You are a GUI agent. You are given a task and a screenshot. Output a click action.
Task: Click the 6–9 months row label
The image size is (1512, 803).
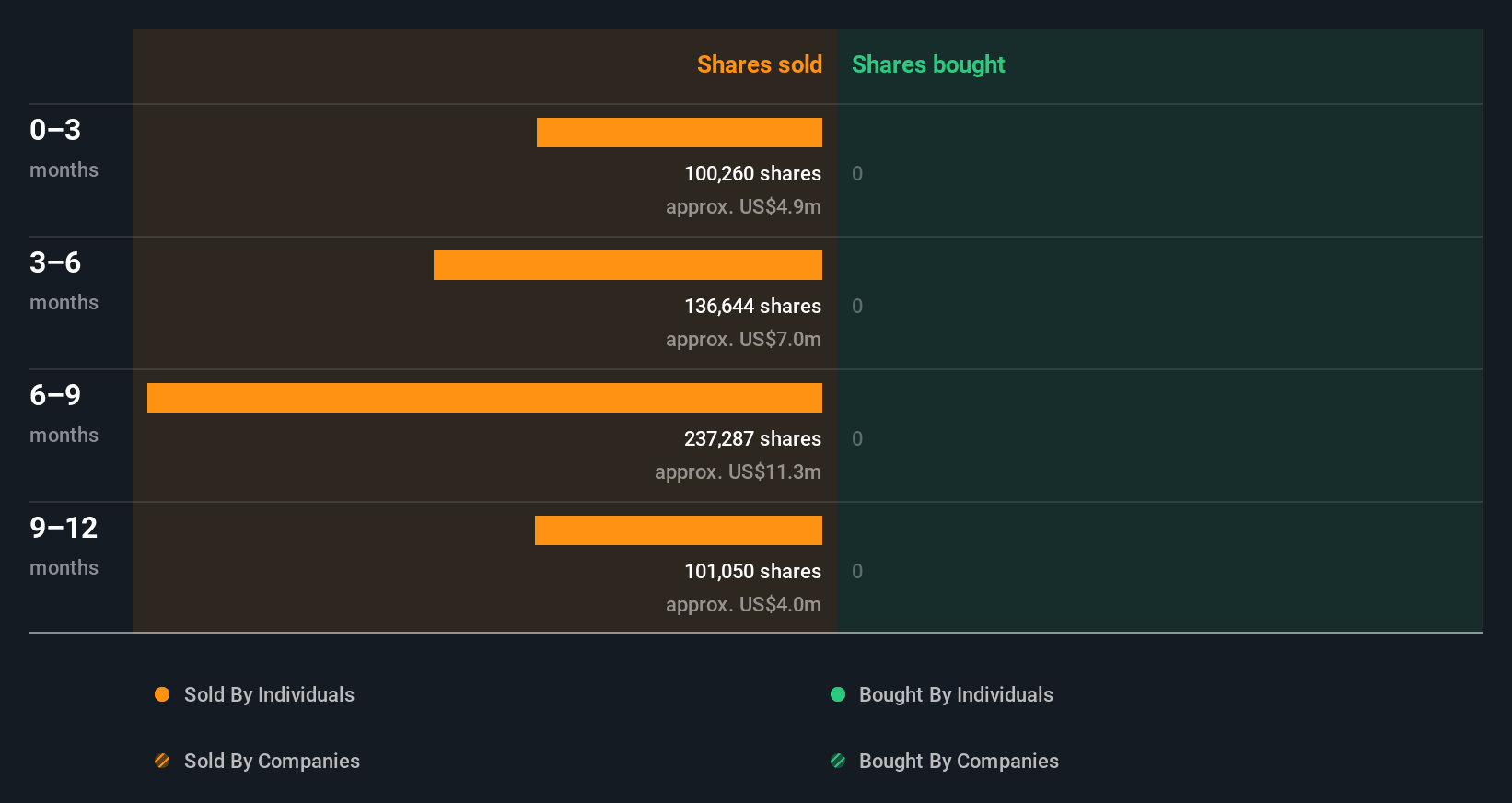pos(64,413)
